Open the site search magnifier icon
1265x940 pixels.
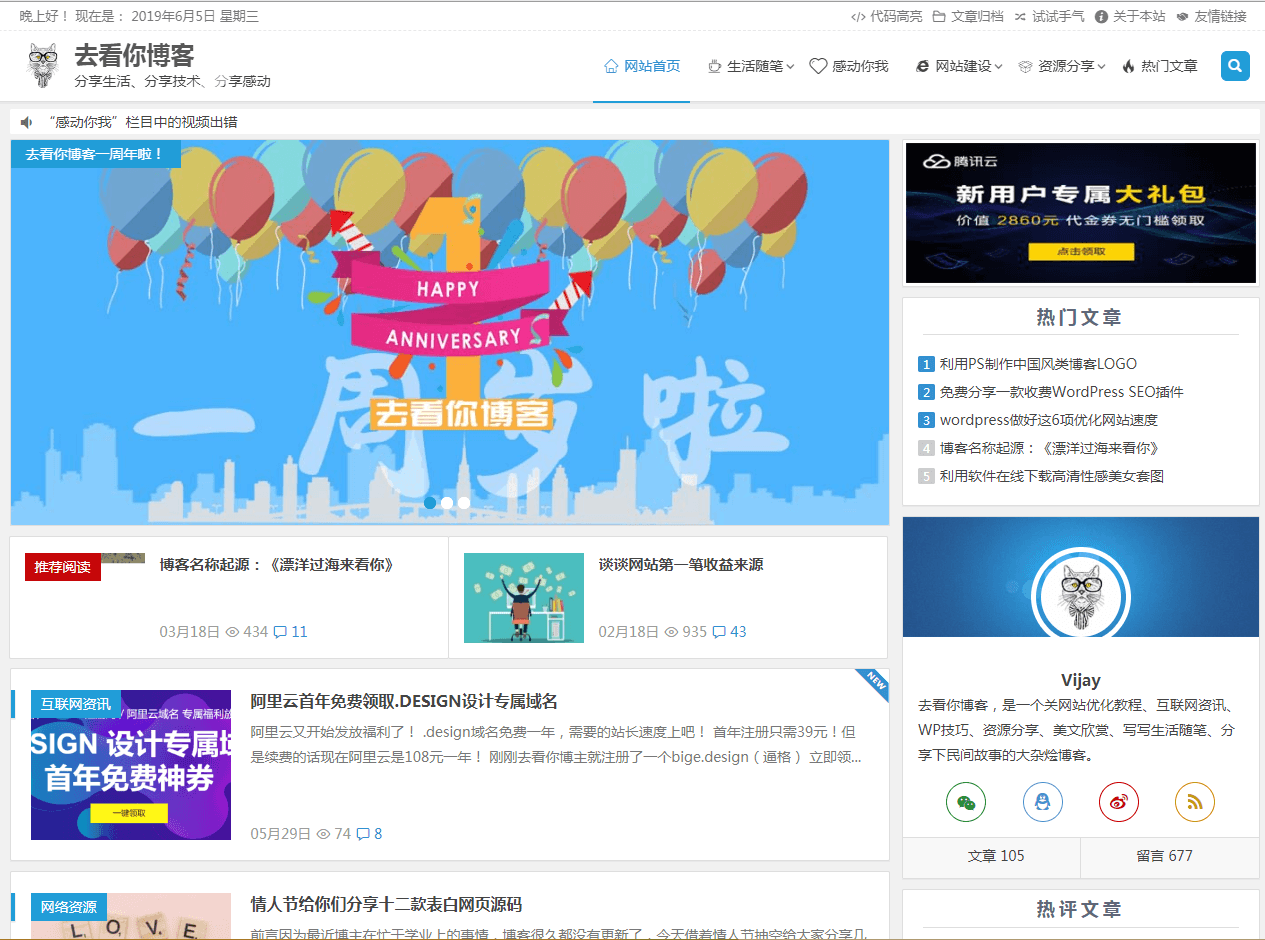pyautogui.click(x=1235, y=65)
